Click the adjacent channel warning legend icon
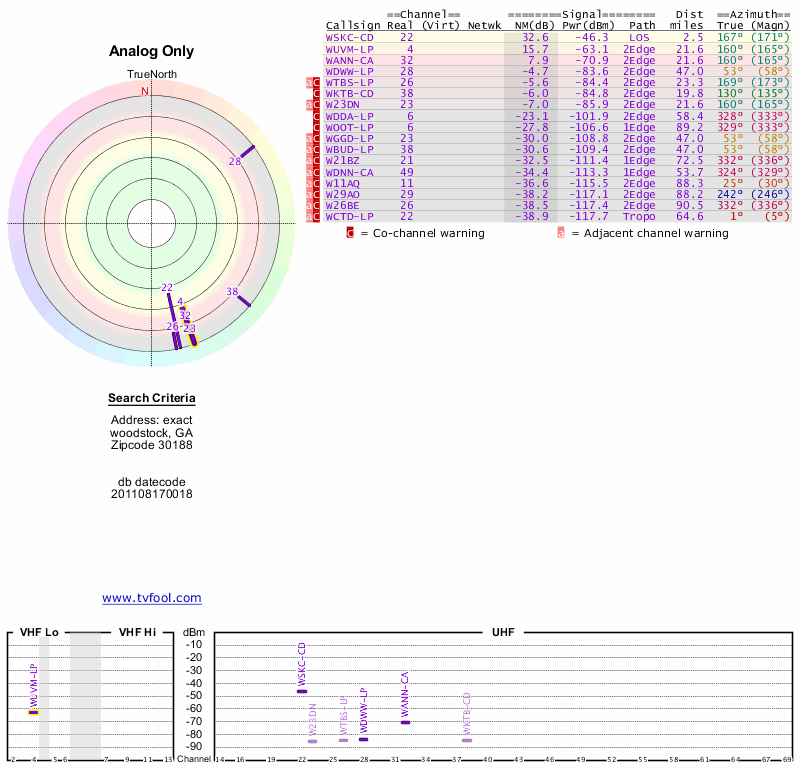 click(x=561, y=233)
